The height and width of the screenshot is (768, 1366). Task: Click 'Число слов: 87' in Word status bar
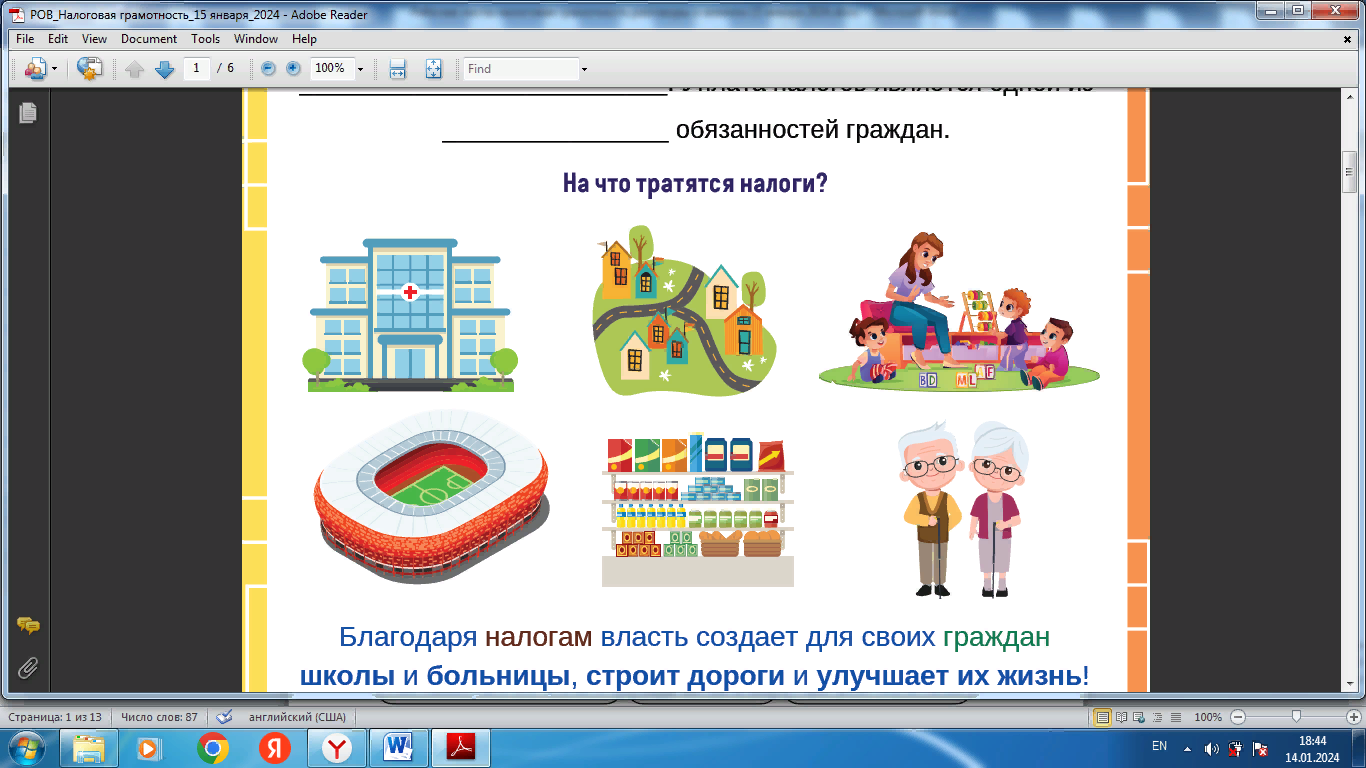pyautogui.click(x=159, y=717)
